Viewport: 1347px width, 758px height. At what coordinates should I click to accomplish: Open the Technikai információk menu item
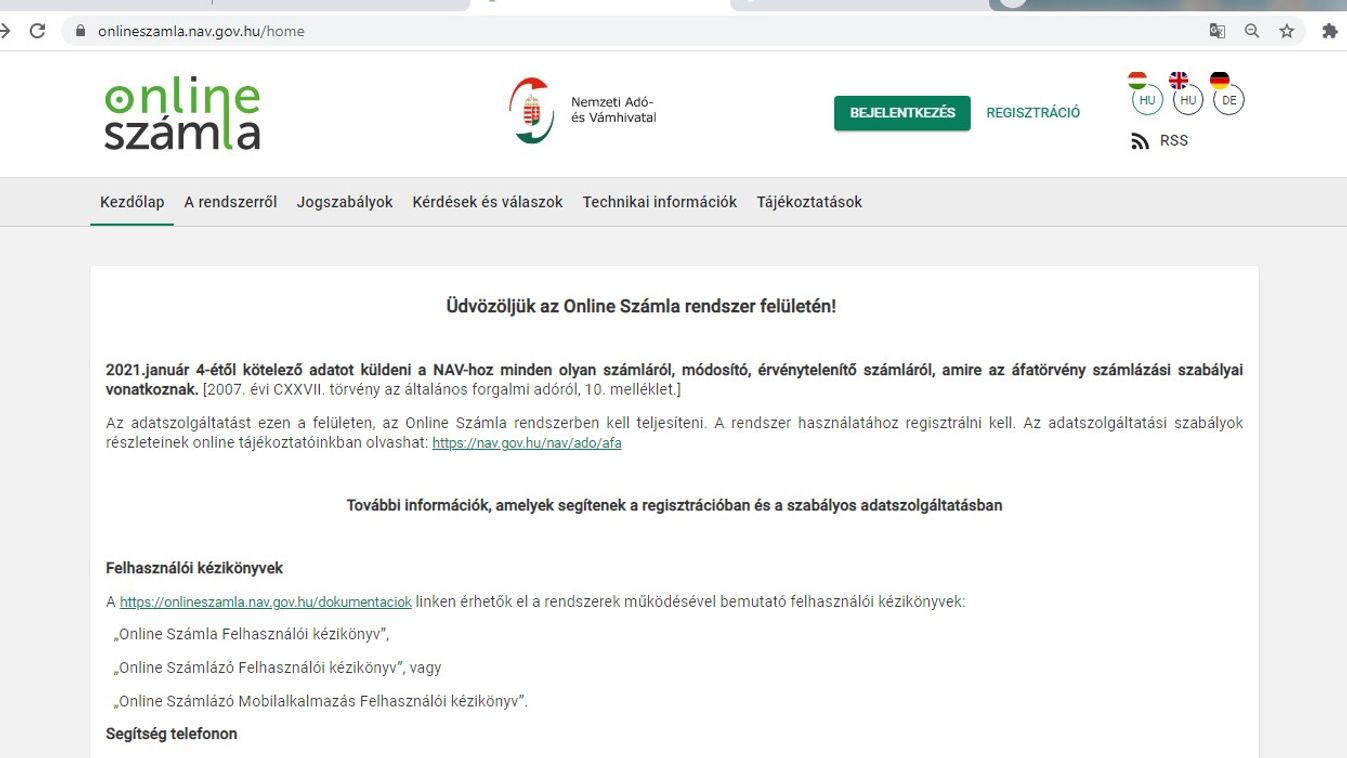(660, 202)
